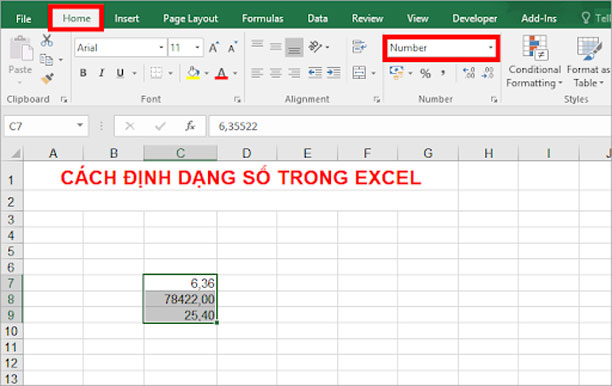The image size is (612, 386).
Task: Click Merge & Center icon
Action: click(359, 73)
